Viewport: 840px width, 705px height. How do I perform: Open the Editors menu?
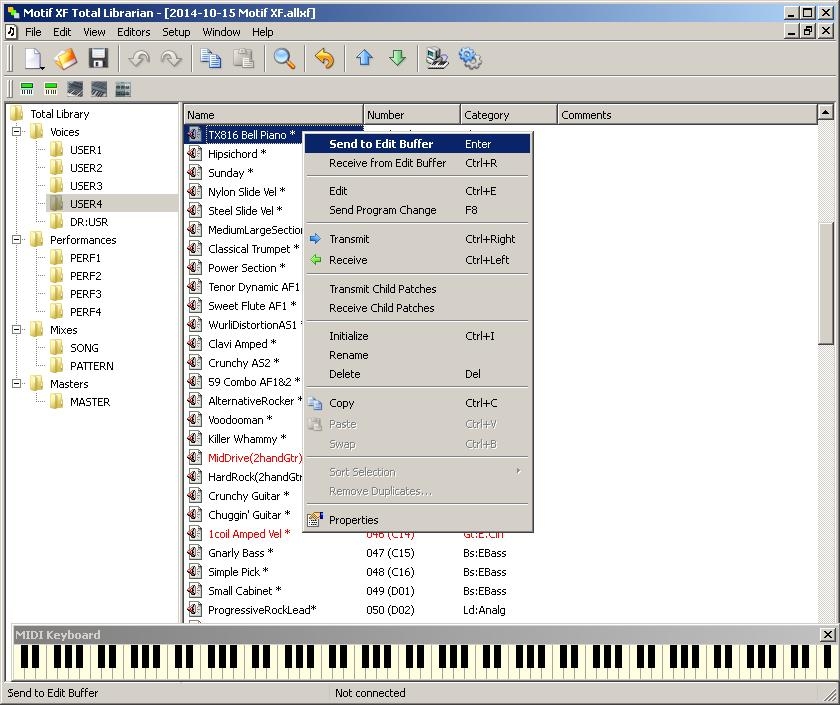(x=133, y=32)
